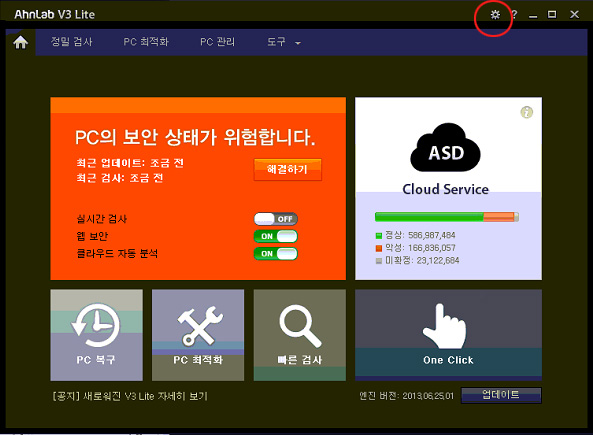593x435 pixels.
Task: Disable the 웹 보안 toggle
Action: pyautogui.click(x=276, y=236)
